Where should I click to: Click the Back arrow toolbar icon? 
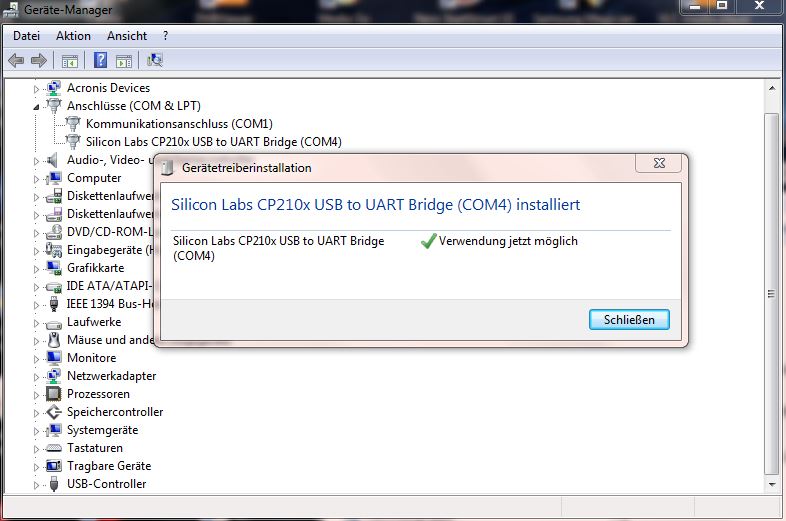click(x=16, y=61)
